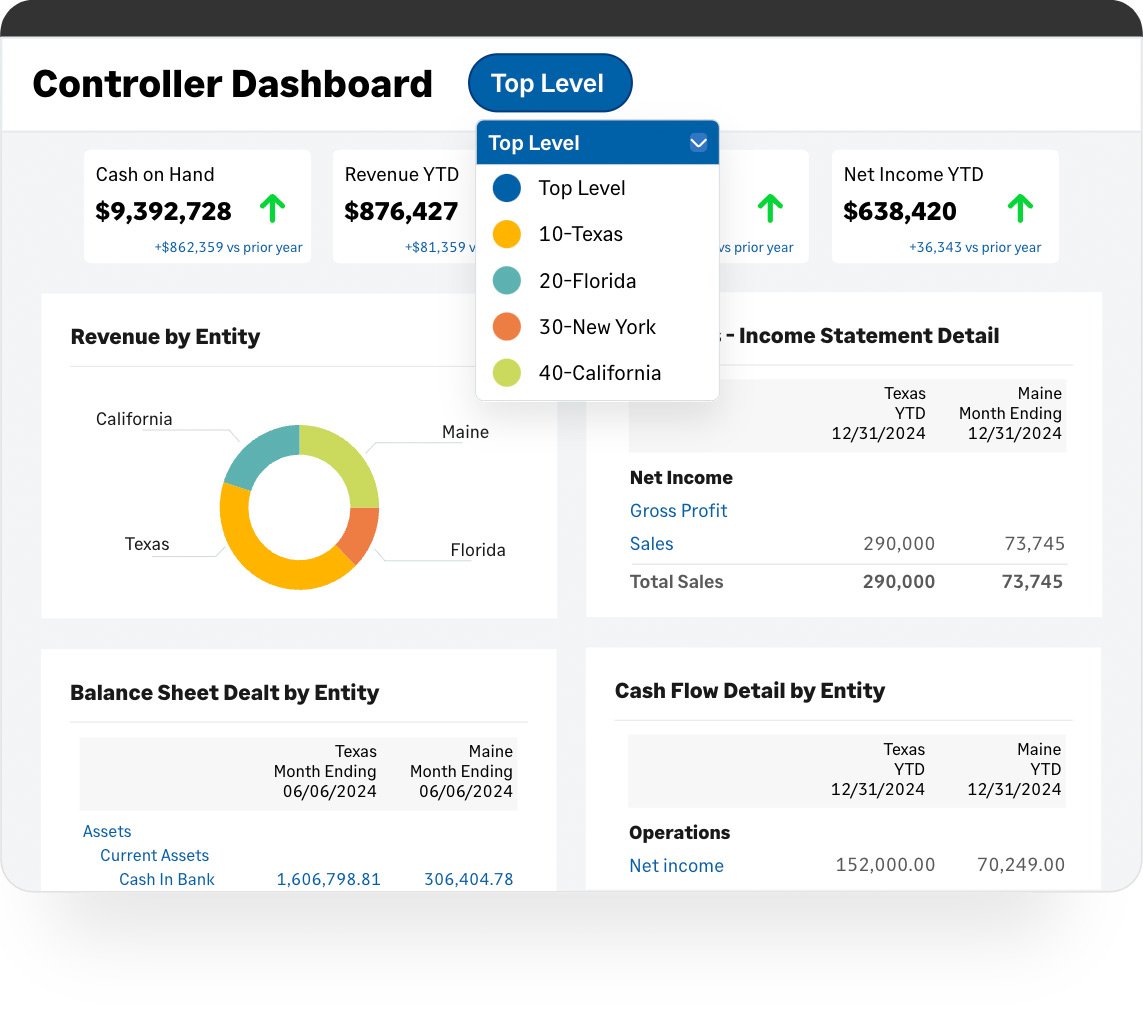Click the Cash In Bank value 1,606,798.81
The height and width of the screenshot is (1010, 1143).
click(328, 879)
